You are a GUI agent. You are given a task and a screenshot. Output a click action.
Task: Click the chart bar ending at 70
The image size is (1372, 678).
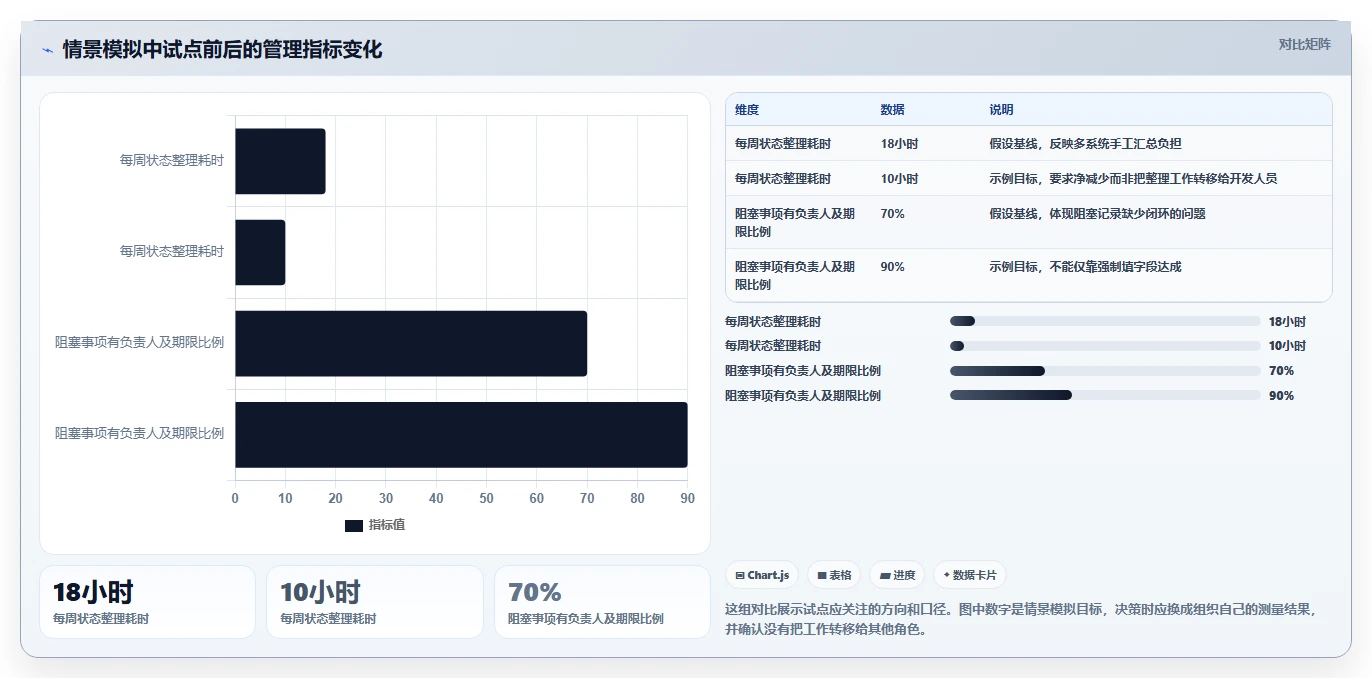click(411, 343)
